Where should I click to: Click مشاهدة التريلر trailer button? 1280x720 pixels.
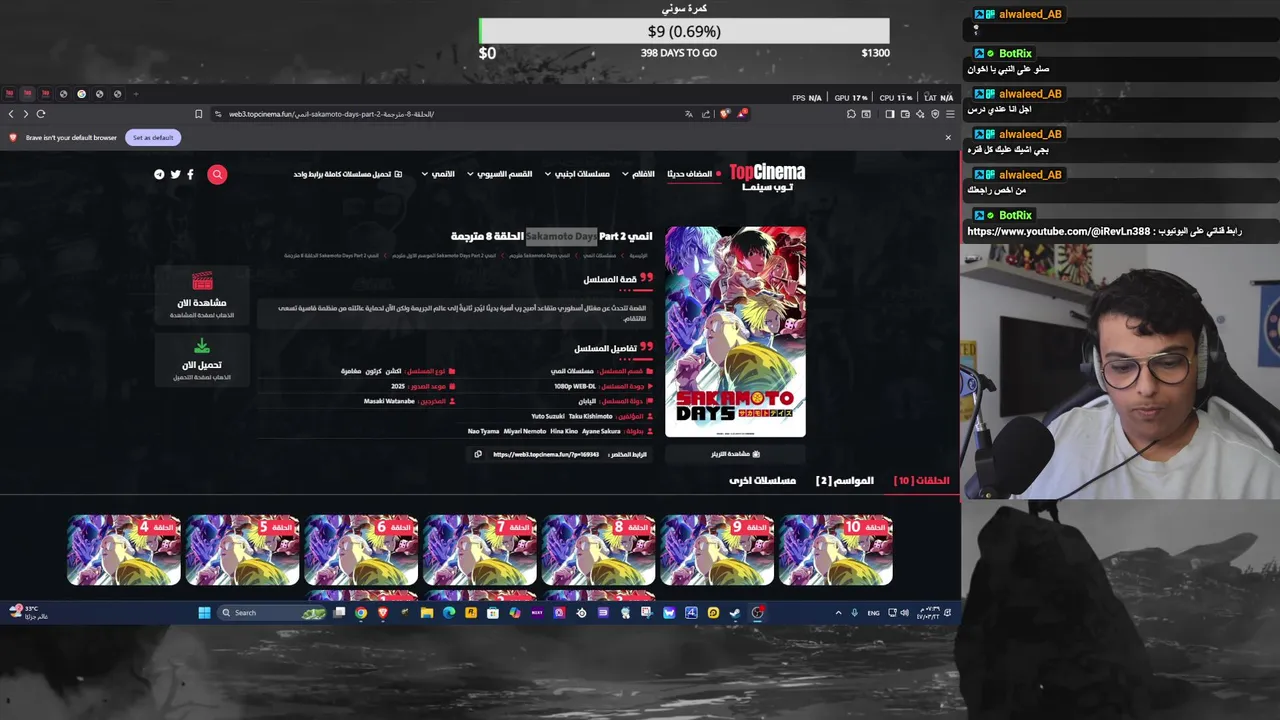click(735, 454)
